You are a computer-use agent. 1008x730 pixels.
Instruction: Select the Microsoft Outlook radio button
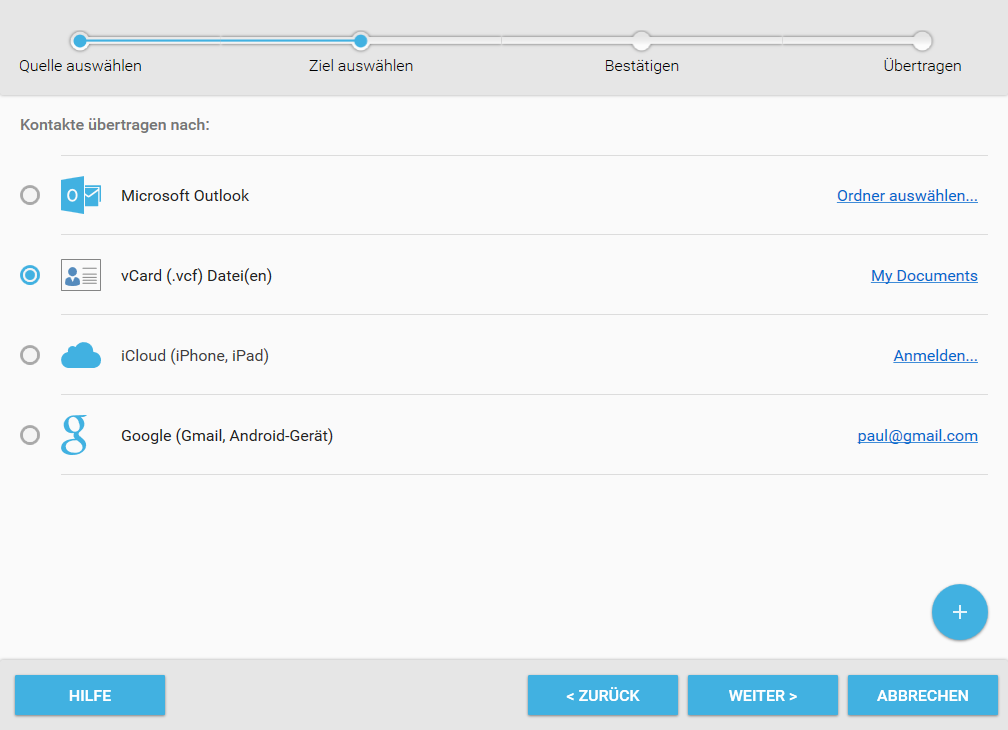point(30,195)
